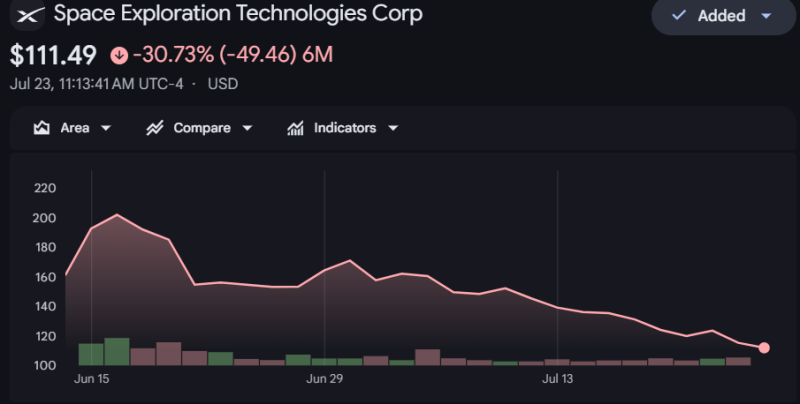800x404 pixels.
Task: Click the Indicators bar chart icon
Action: point(295,128)
